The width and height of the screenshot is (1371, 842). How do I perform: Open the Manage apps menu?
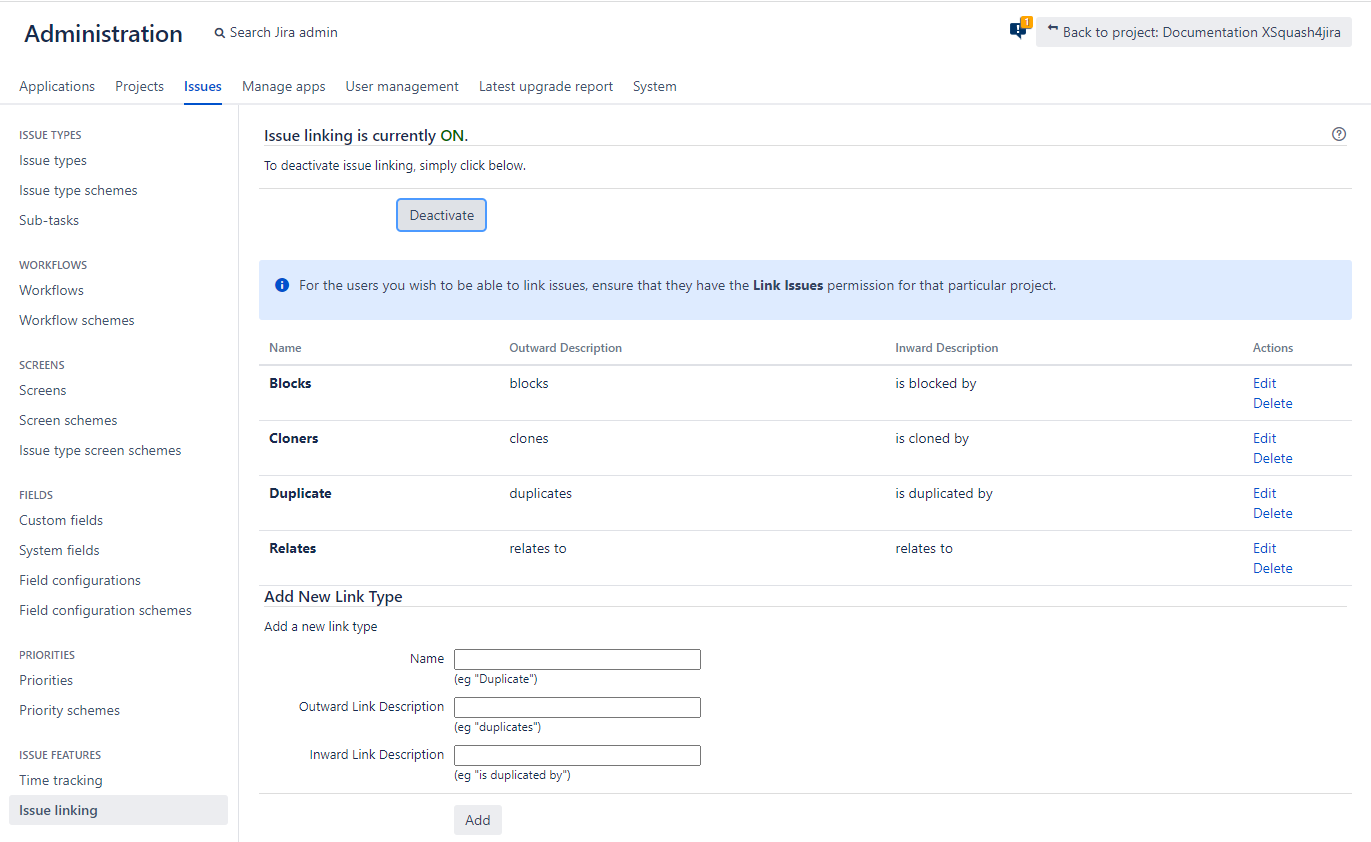click(283, 86)
